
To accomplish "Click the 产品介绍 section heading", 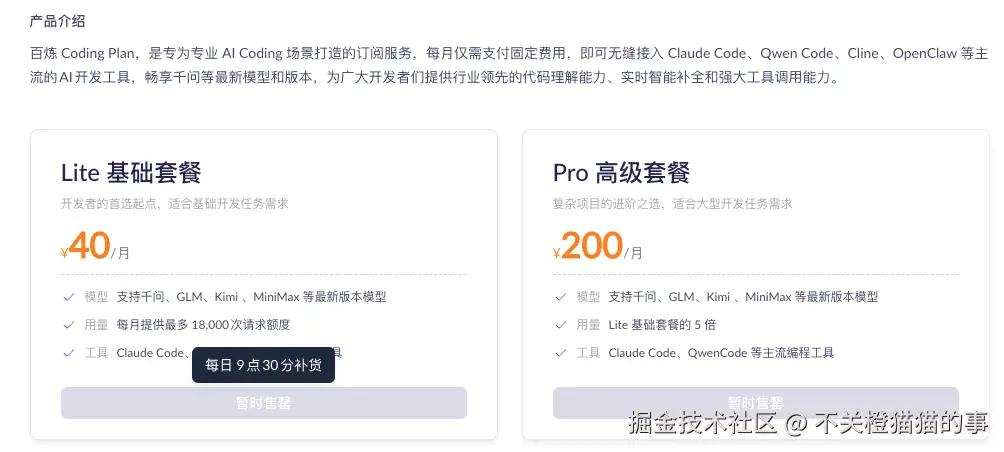I will click(x=57, y=20).
